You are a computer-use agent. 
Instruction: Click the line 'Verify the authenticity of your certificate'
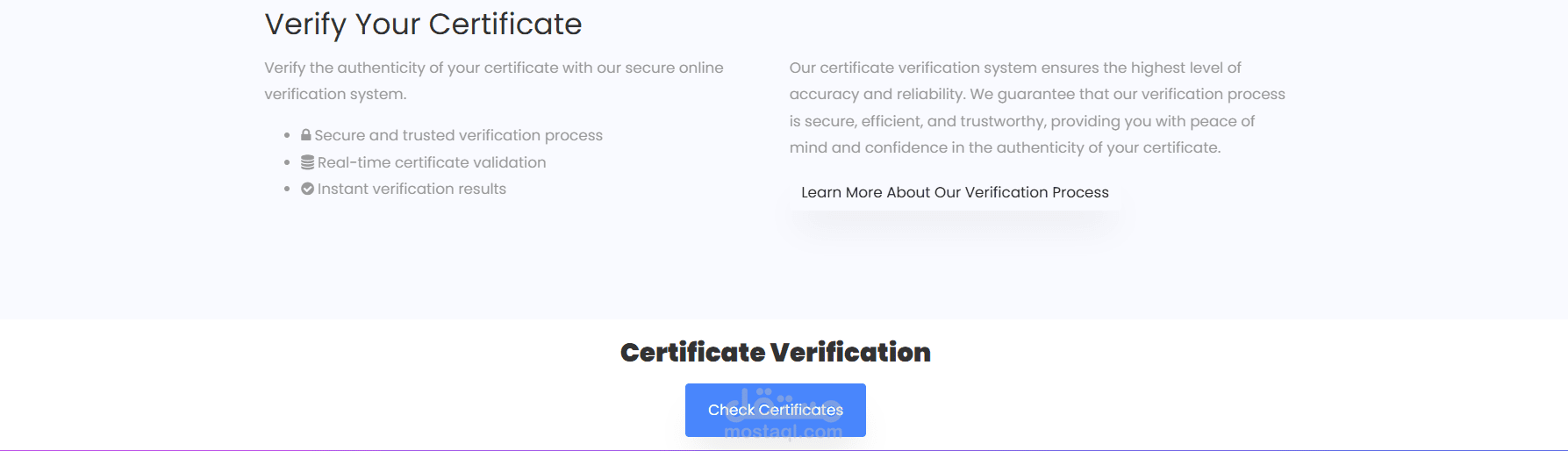tap(494, 68)
